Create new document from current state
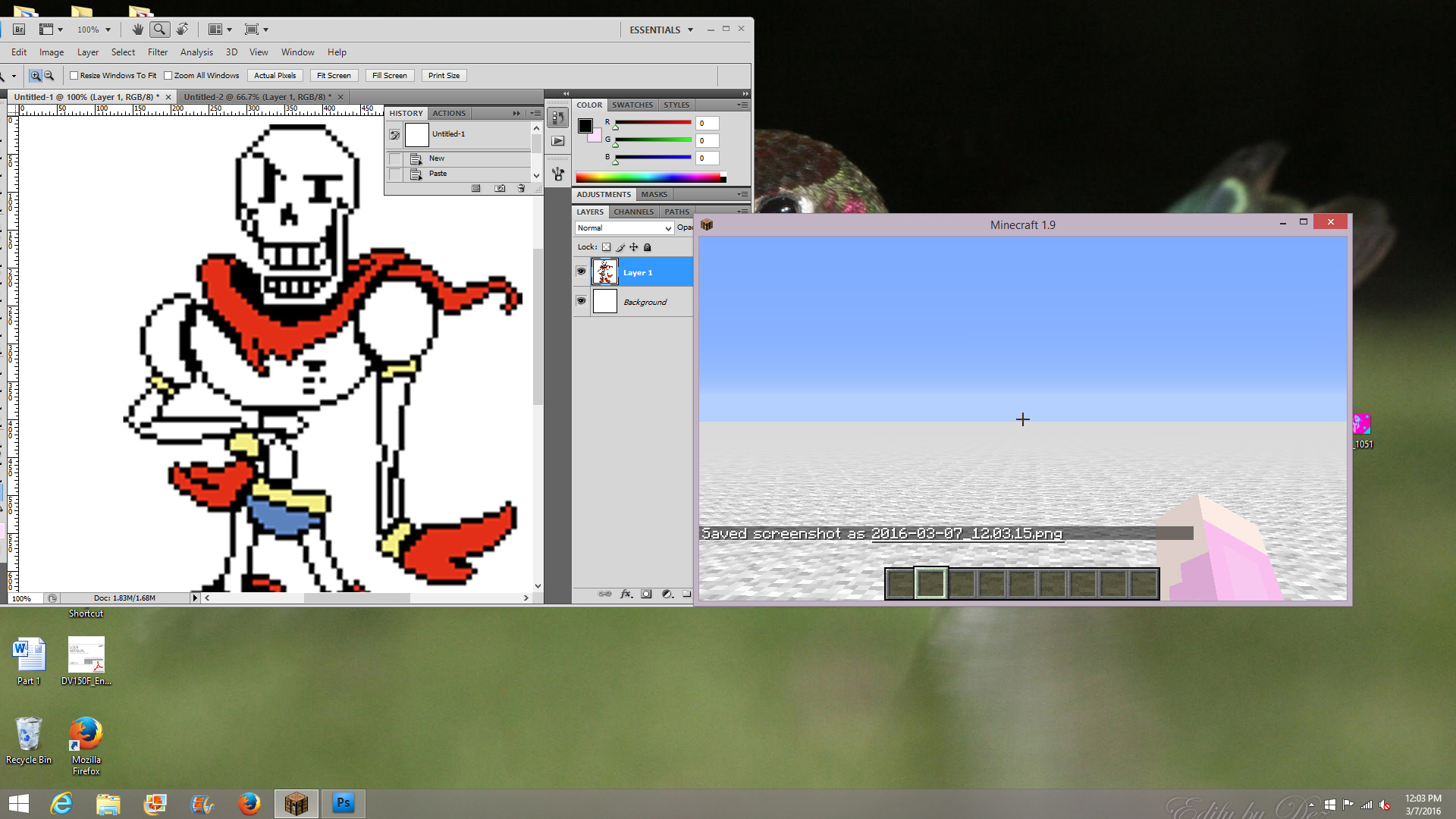Screen dimensions: 1456x819 475,188
